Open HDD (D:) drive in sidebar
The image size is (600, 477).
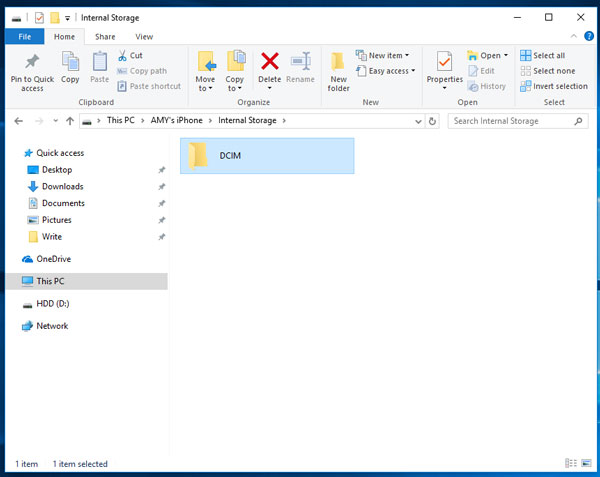[46, 304]
